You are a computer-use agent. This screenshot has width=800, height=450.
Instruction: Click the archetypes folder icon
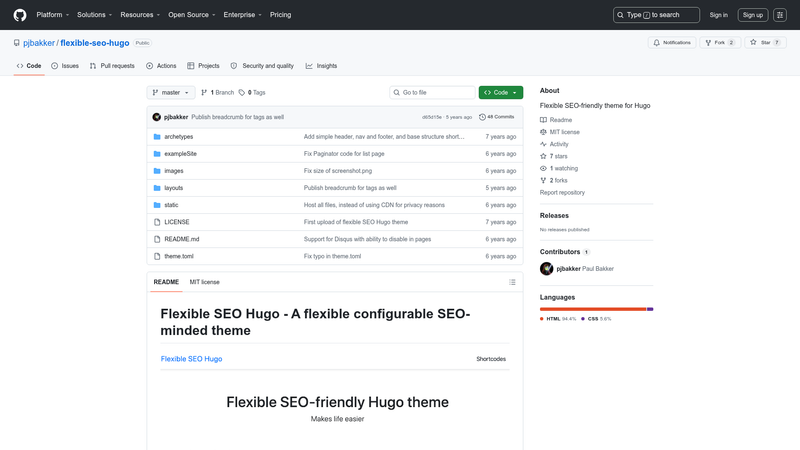click(157, 137)
